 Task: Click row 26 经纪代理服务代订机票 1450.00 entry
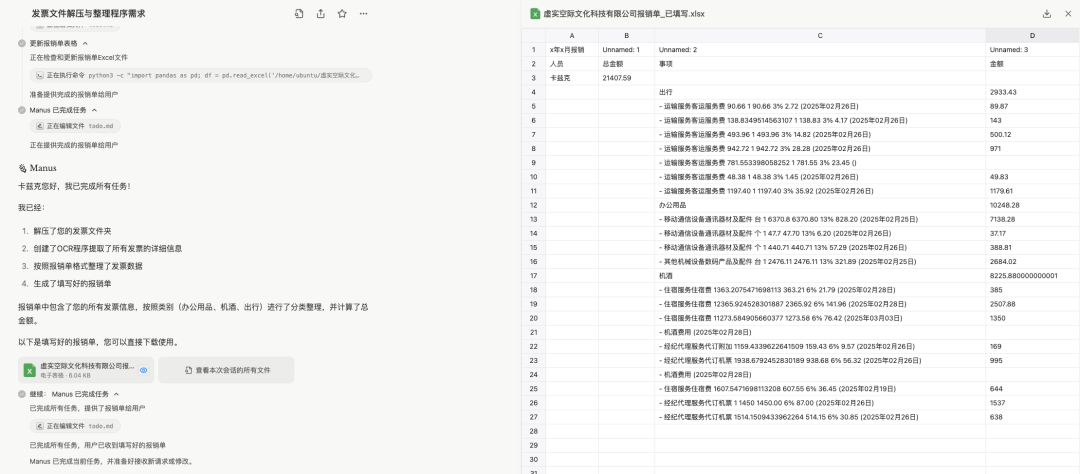[x=820, y=403]
